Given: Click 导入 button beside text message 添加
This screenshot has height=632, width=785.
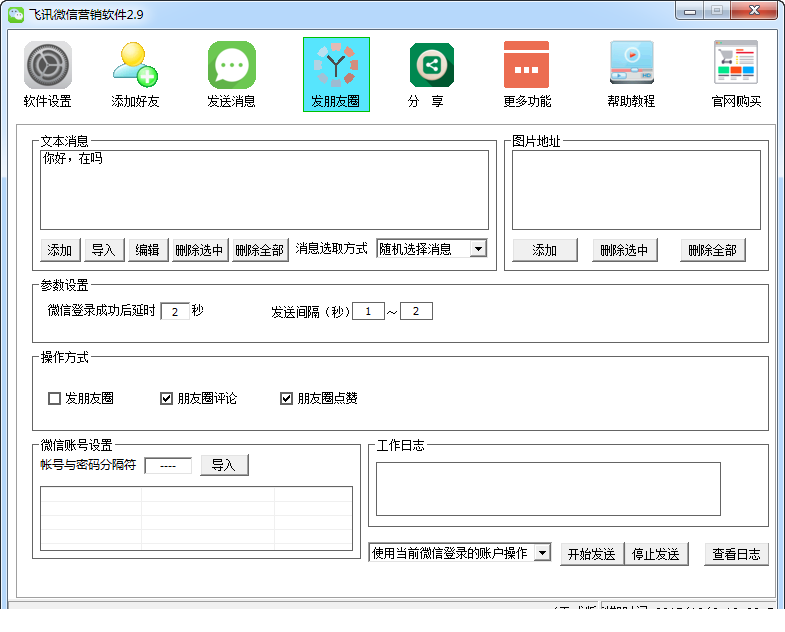Looking at the screenshot, I should point(104,250).
